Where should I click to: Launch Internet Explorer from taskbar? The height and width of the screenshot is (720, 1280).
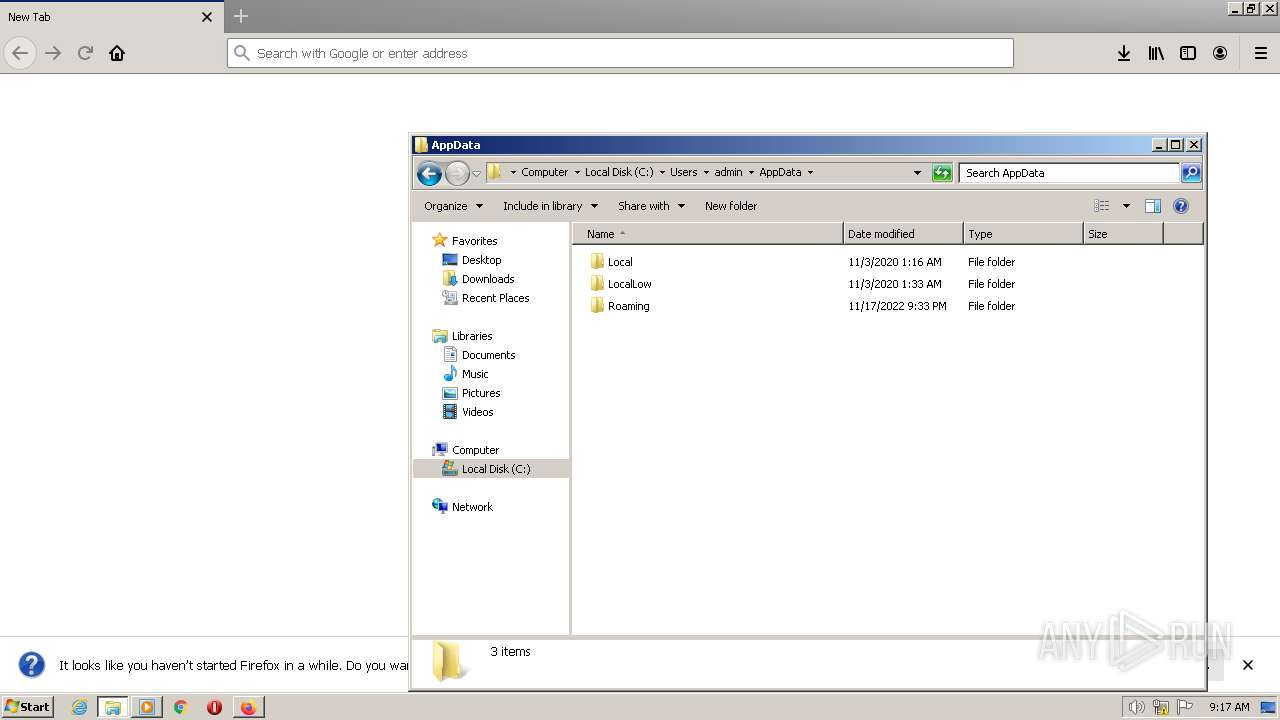[80, 707]
